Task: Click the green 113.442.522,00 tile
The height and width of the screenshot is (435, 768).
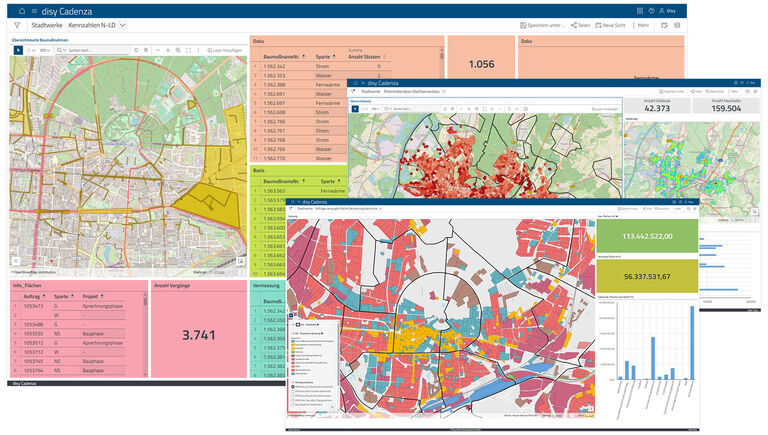Action: (647, 236)
